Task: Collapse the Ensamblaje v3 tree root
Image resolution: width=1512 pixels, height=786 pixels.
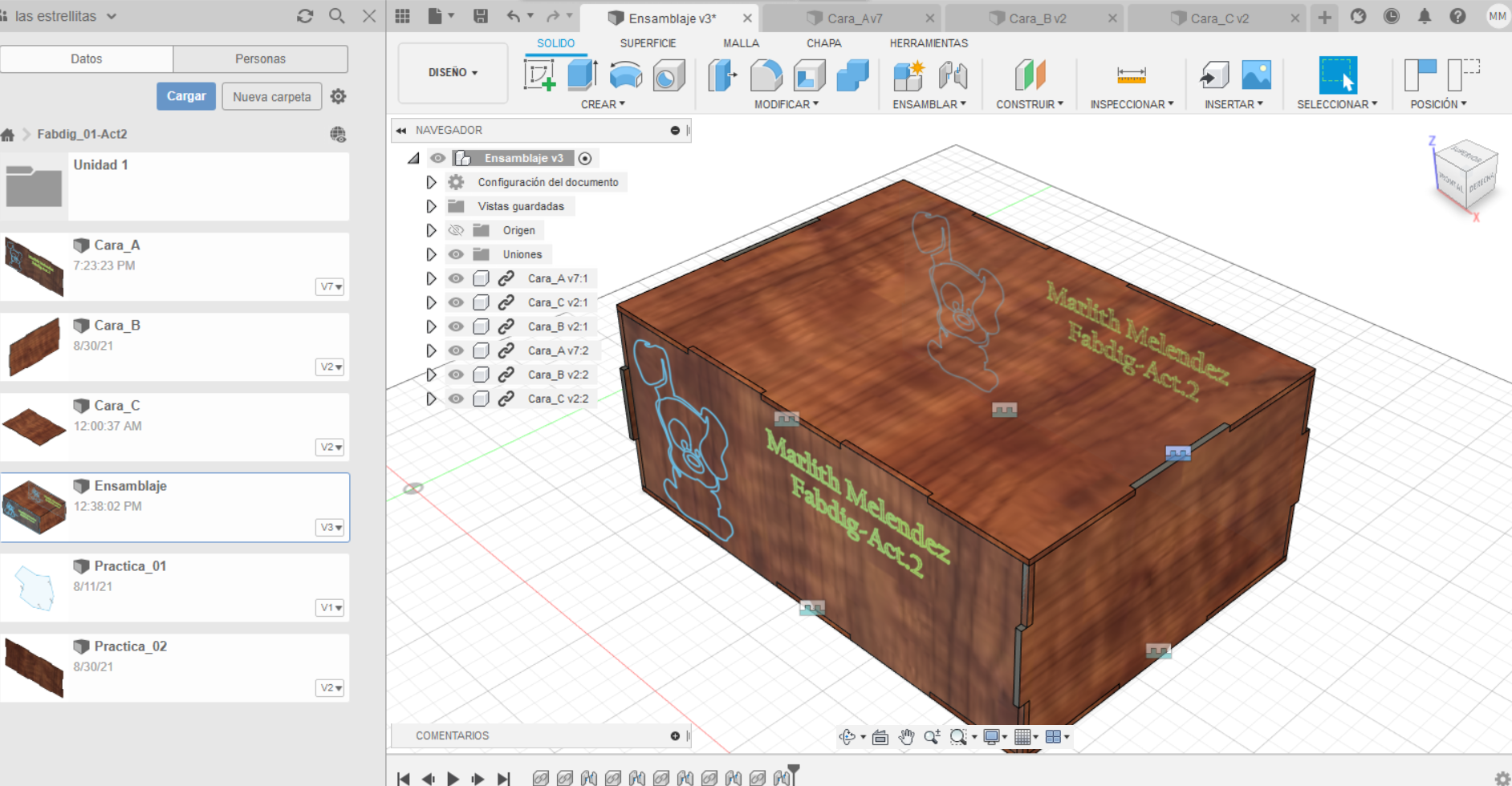Action: tap(413, 158)
